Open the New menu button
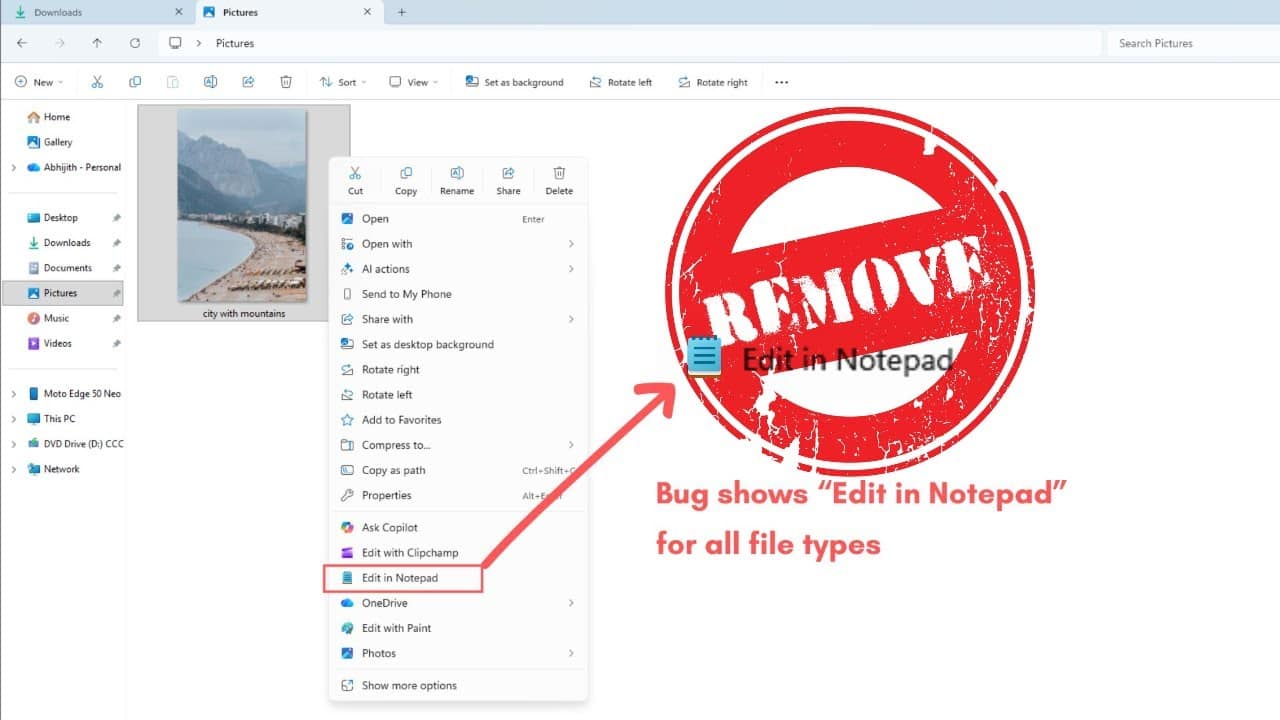The width and height of the screenshot is (1280, 720). [39, 82]
